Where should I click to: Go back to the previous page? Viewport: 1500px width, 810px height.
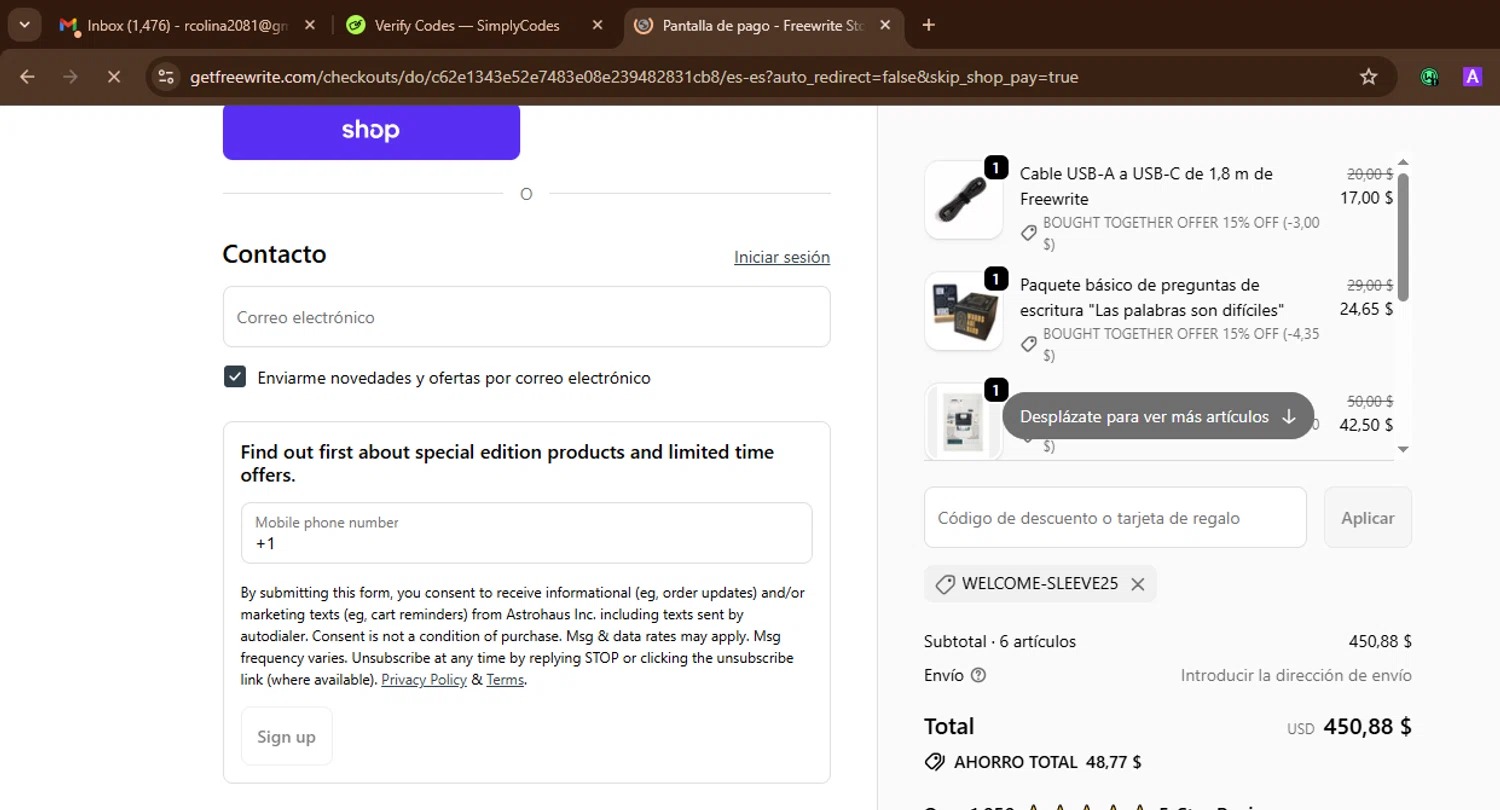[x=27, y=76]
